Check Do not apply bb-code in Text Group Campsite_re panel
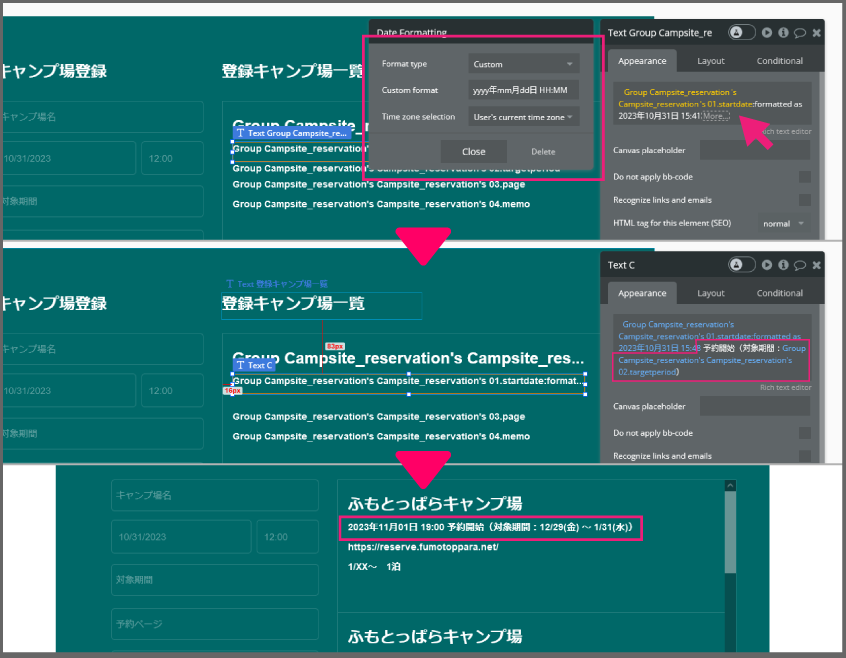Image resolution: width=846 pixels, height=658 pixels. [804, 177]
